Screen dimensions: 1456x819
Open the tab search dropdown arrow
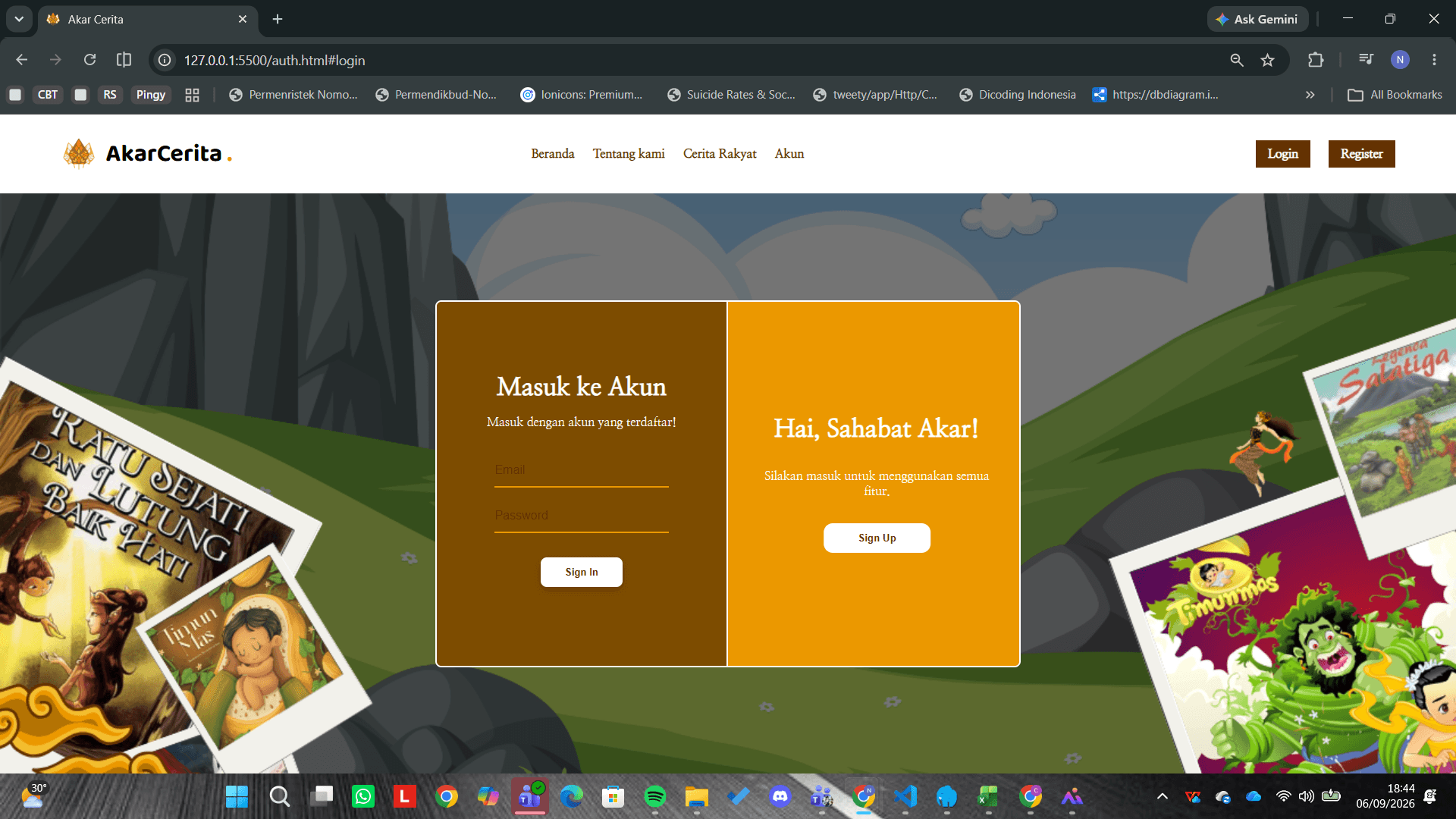click(x=19, y=19)
